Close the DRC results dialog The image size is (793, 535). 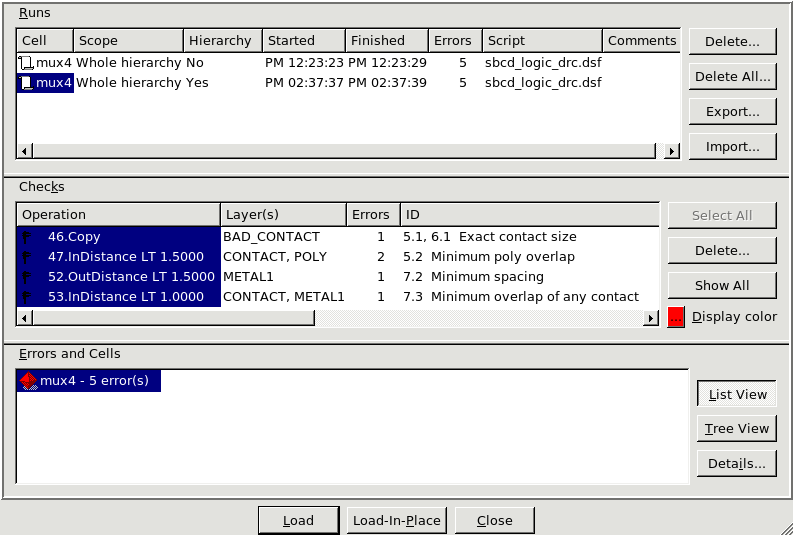[x=495, y=520]
